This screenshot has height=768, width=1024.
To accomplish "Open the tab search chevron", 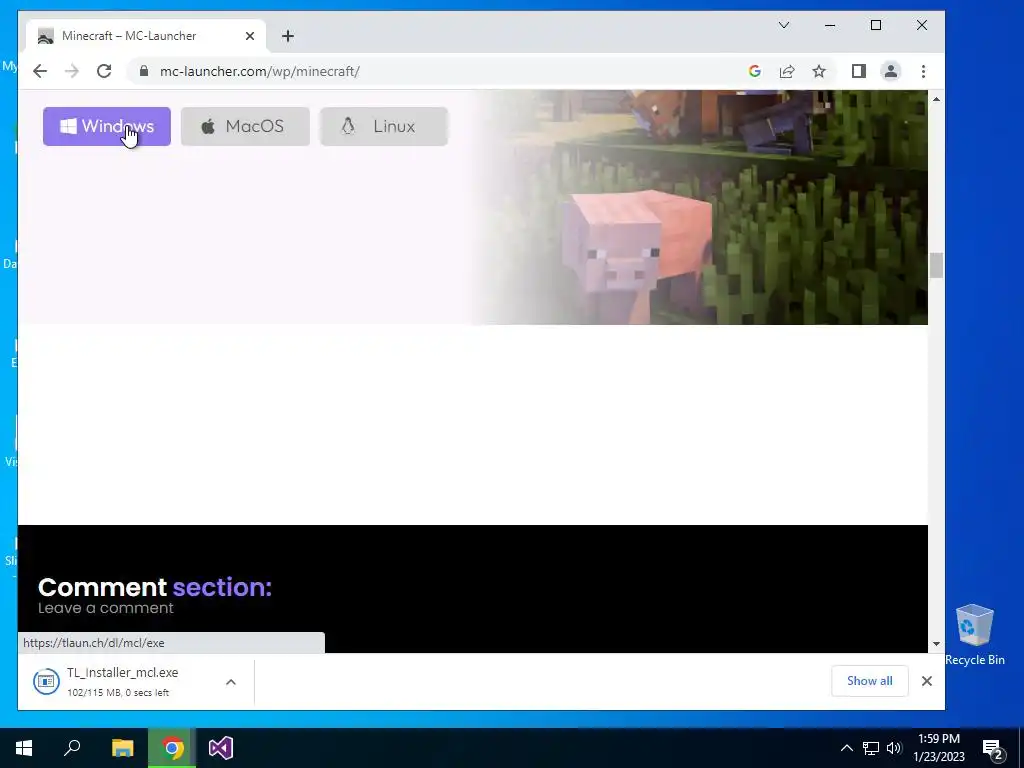I will (x=784, y=25).
